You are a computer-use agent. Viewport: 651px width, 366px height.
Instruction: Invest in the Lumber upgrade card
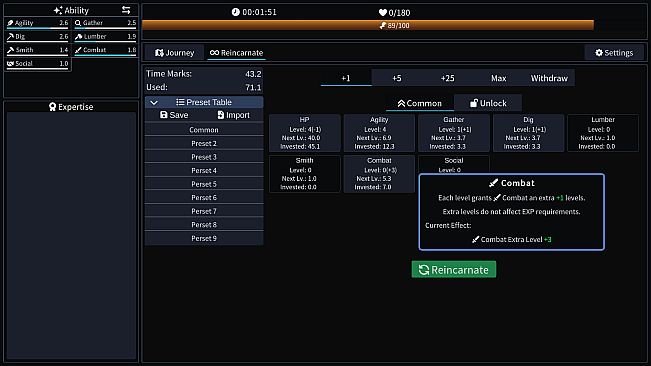(603, 133)
